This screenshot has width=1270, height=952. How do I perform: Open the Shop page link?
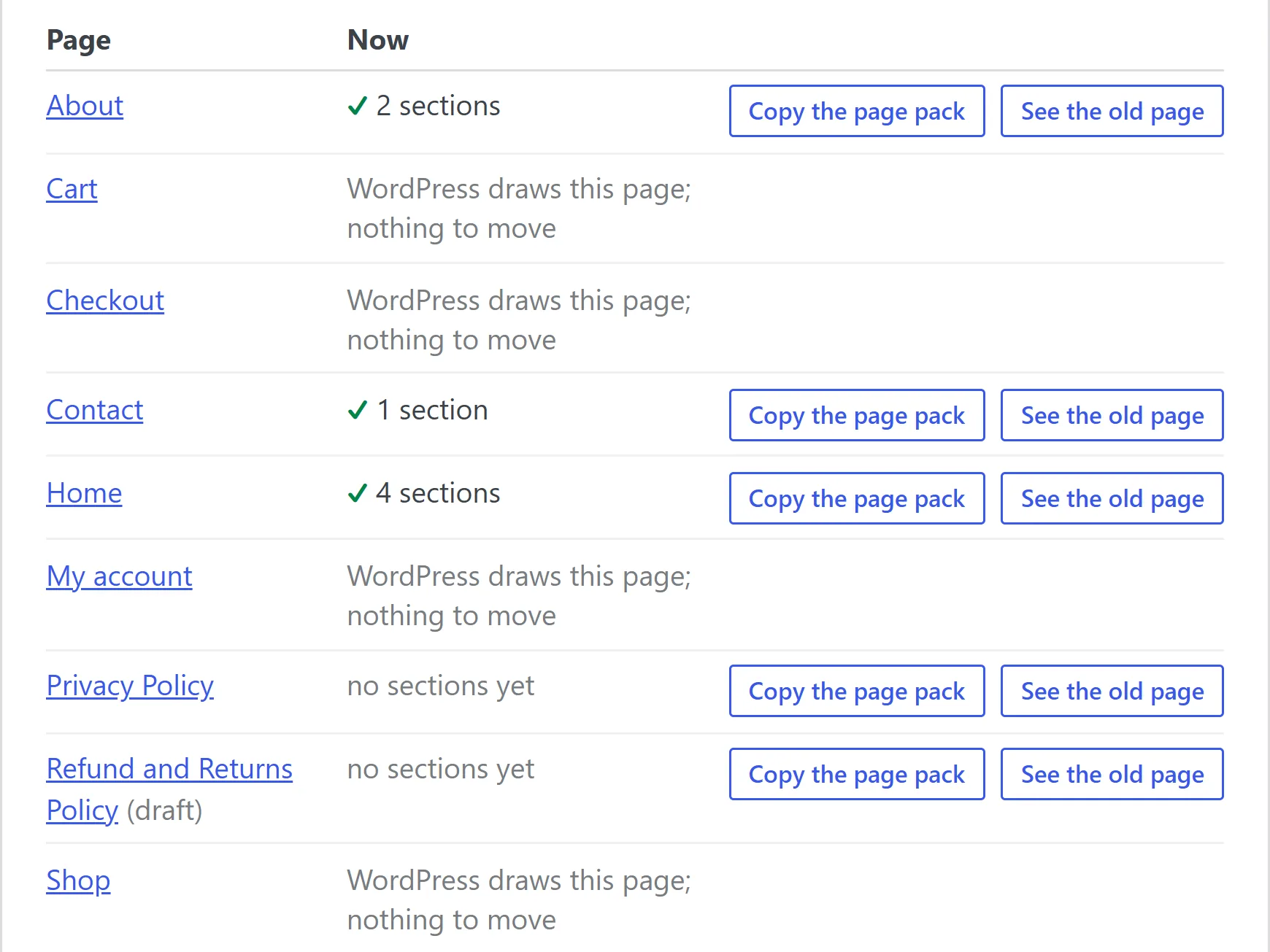[78, 881]
